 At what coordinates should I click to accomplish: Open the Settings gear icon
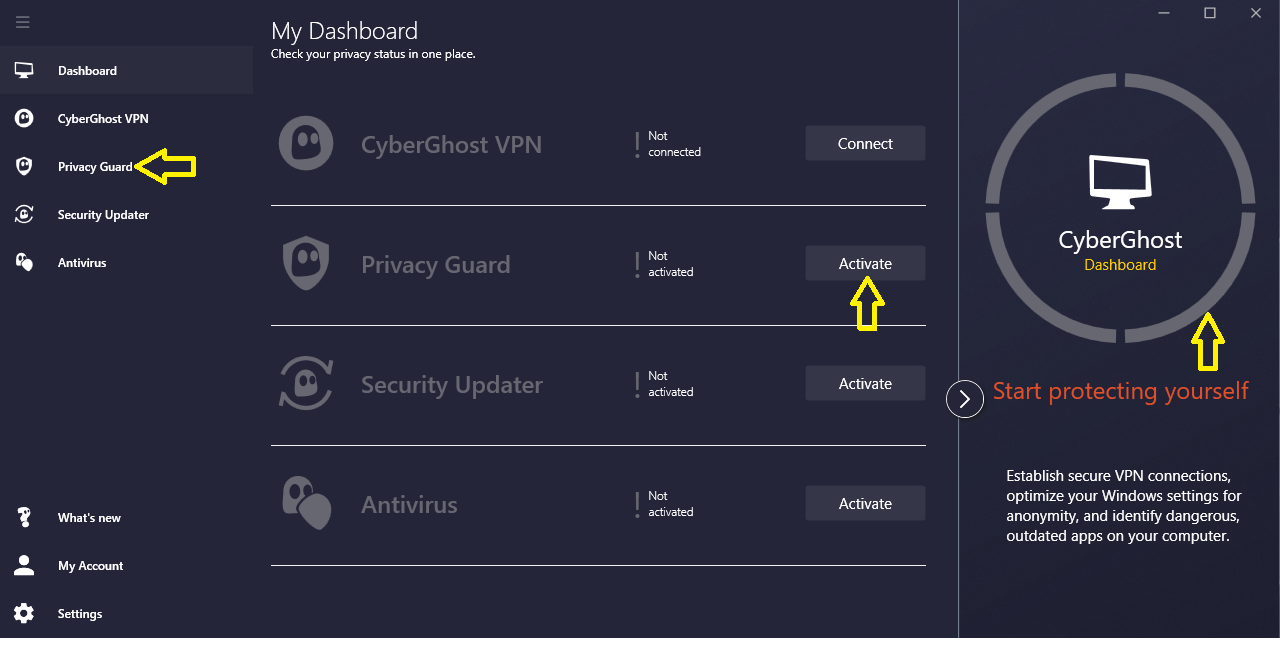point(24,614)
